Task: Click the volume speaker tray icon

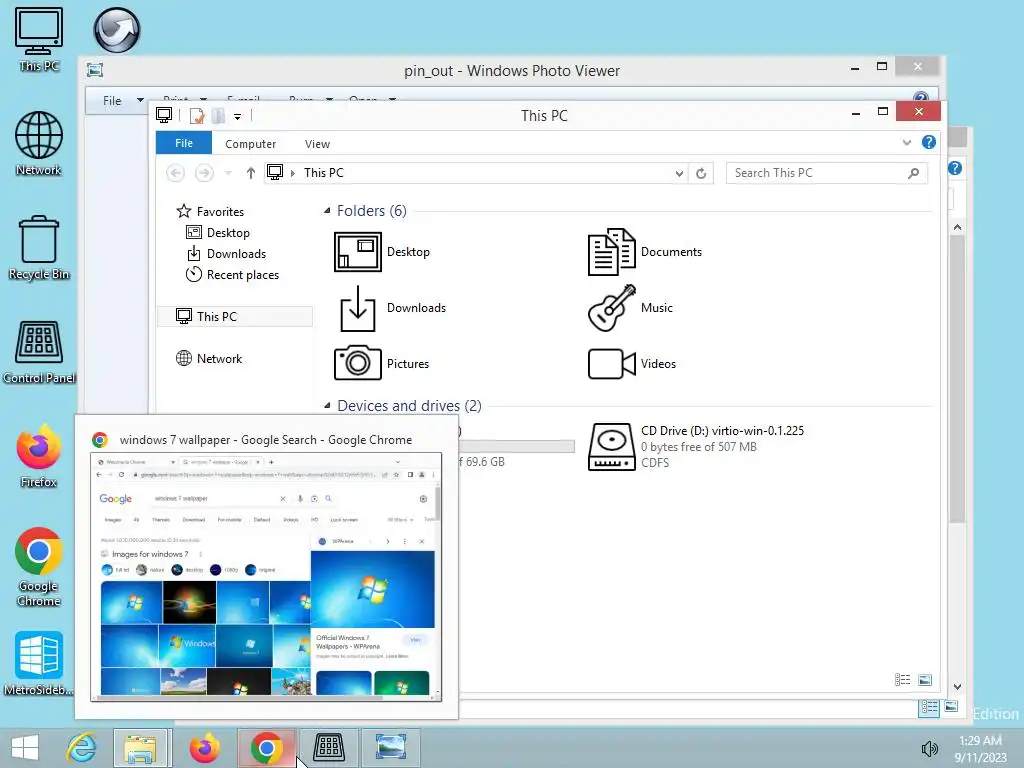Action: click(929, 748)
